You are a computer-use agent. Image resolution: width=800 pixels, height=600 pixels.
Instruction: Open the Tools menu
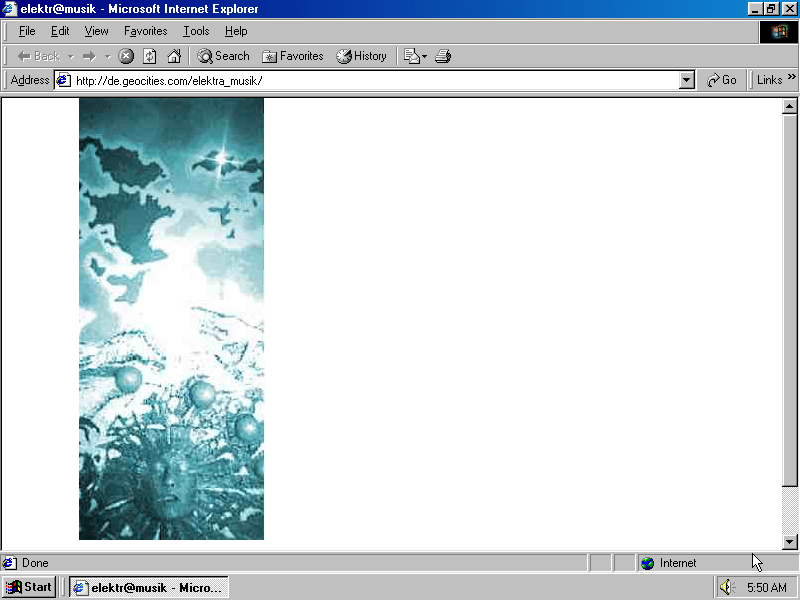pyautogui.click(x=196, y=31)
